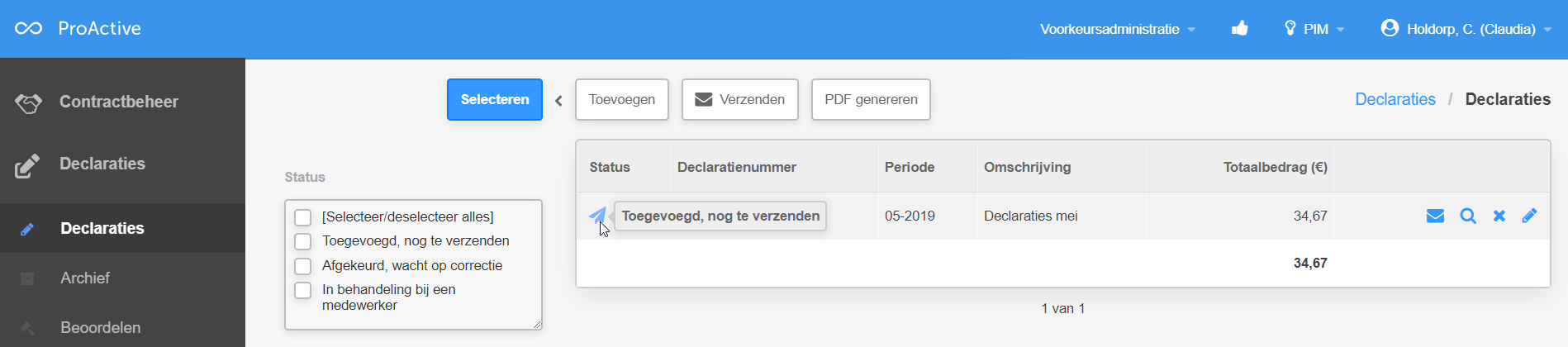Expand the PIM dropdown menu
Viewport: 1568px width, 347px height.
(1314, 29)
